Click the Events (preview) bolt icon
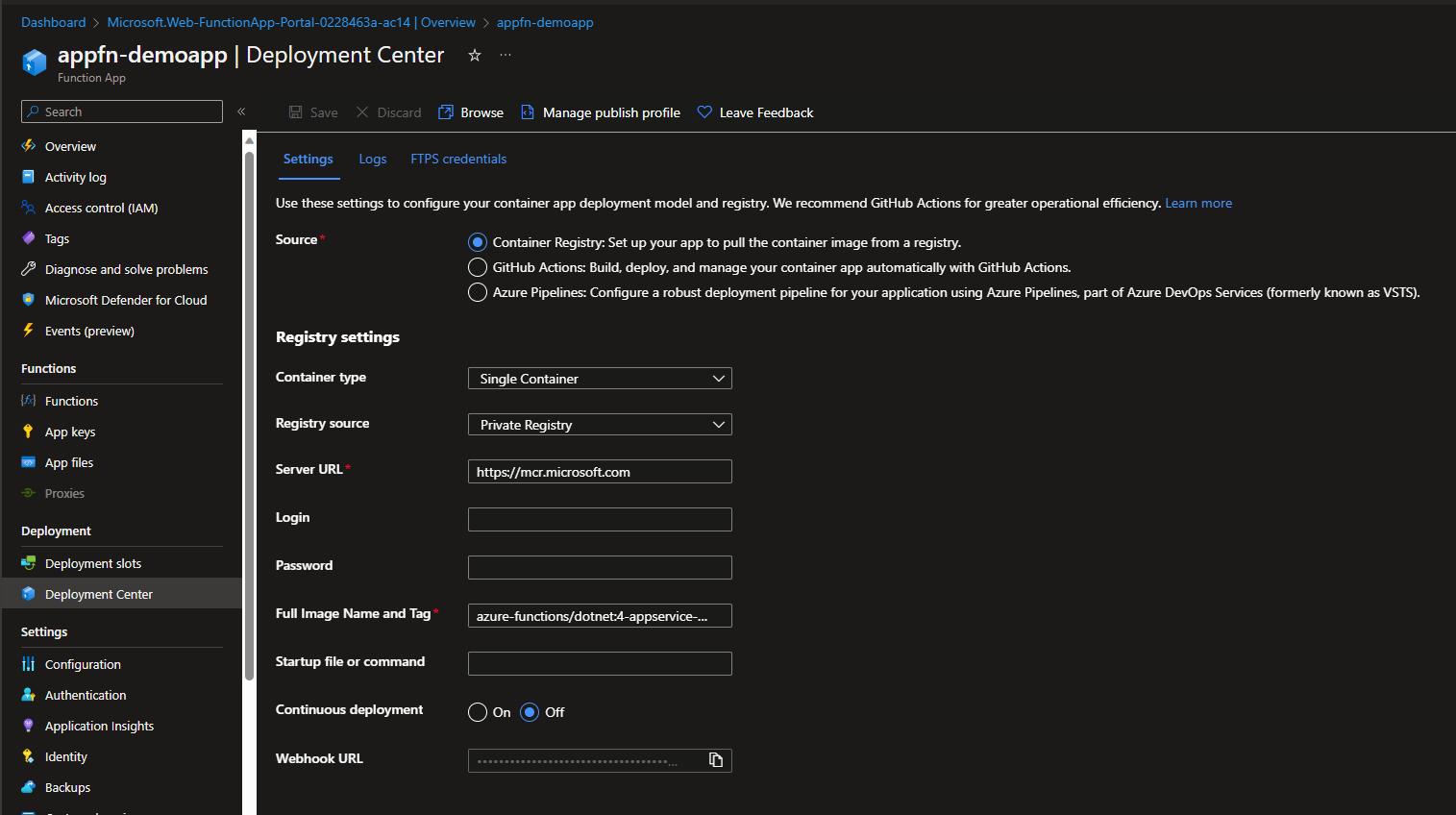The height and width of the screenshot is (815, 1456). point(29,331)
